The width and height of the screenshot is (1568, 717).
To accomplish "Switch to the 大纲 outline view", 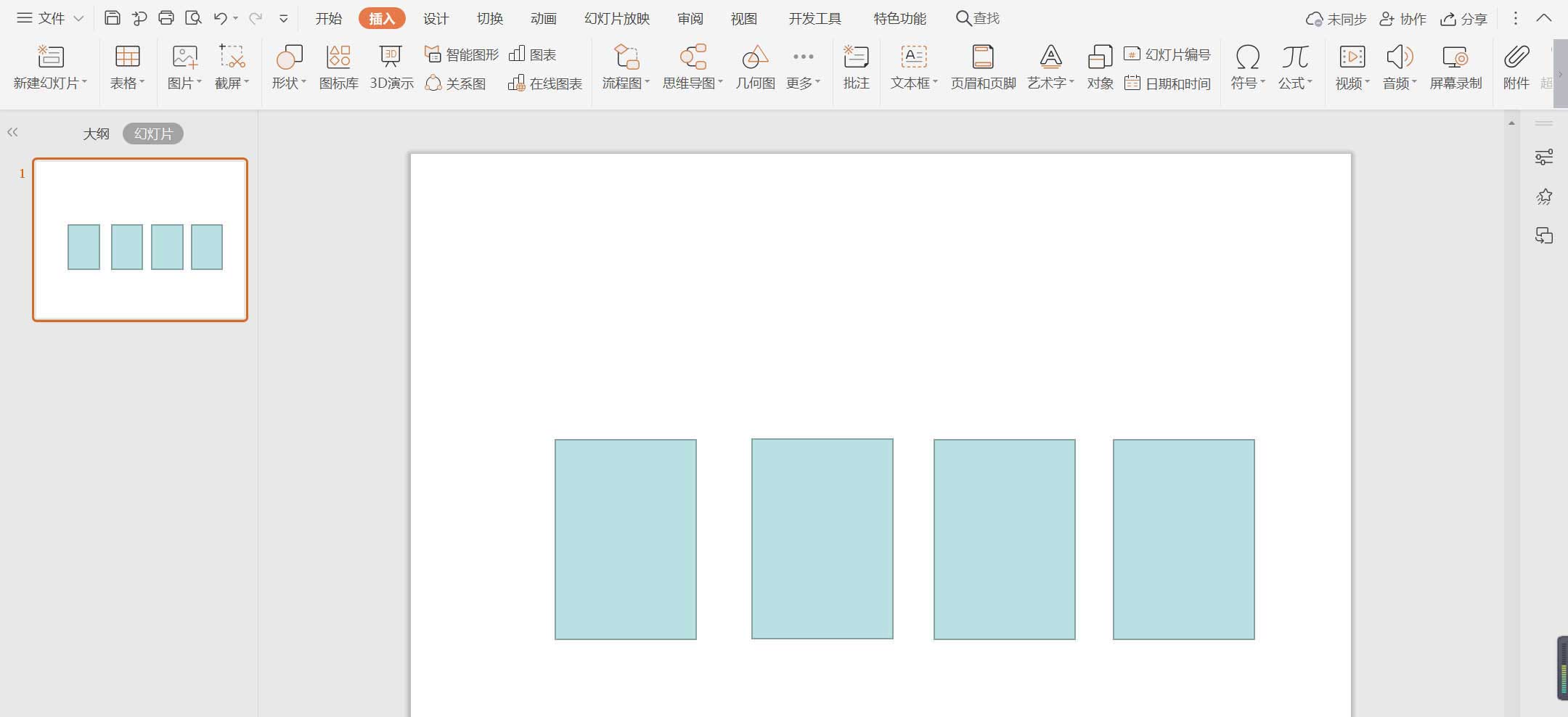I will click(x=96, y=134).
